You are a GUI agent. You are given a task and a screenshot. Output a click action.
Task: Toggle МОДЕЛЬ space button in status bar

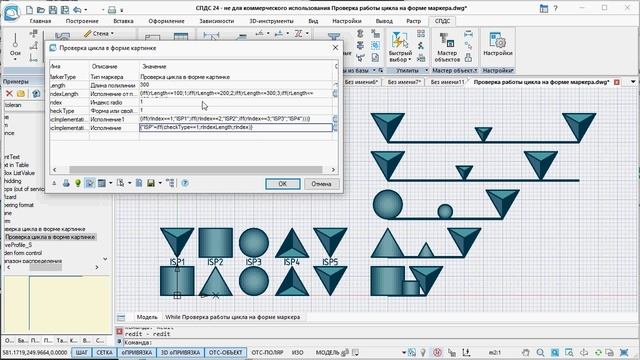(x=327, y=352)
